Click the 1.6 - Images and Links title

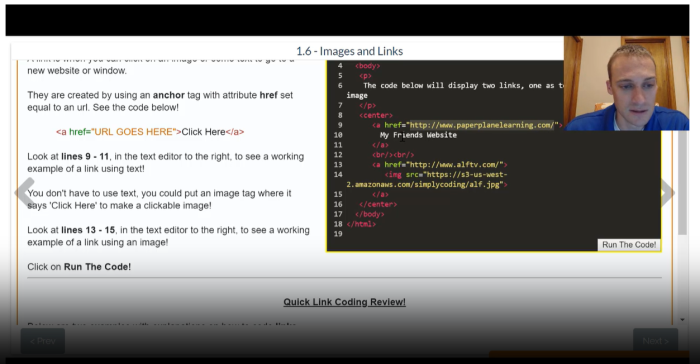pos(350,51)
